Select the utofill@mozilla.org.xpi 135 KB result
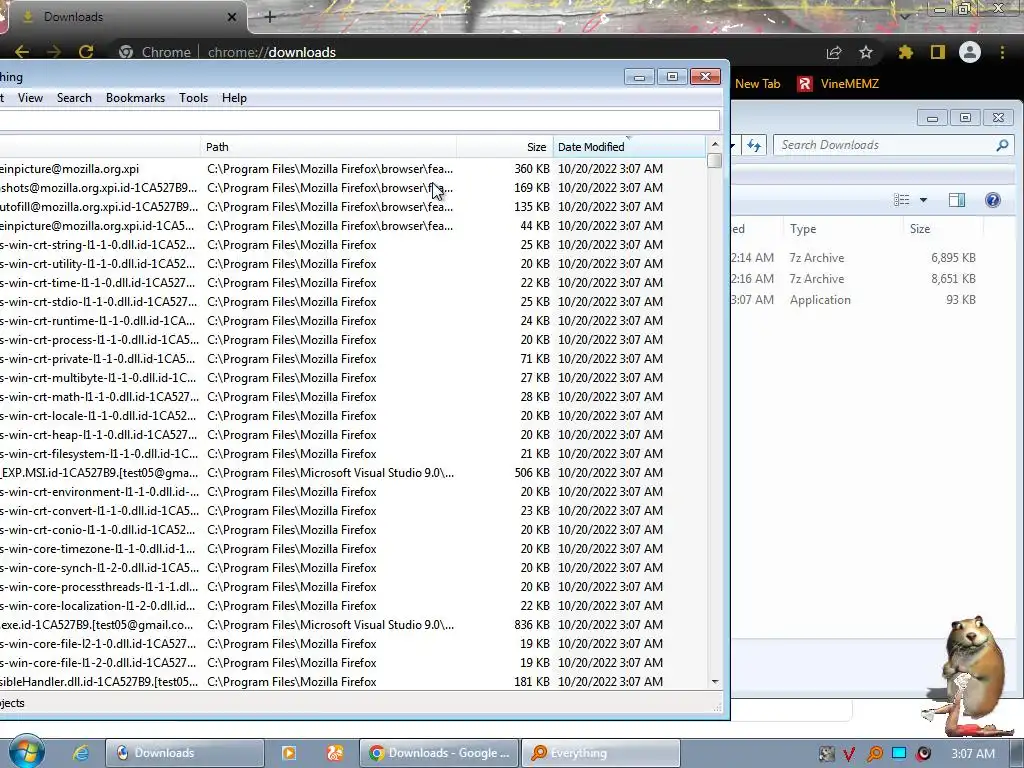Viewport: 1024px width, 768px height. coord(353,206)
